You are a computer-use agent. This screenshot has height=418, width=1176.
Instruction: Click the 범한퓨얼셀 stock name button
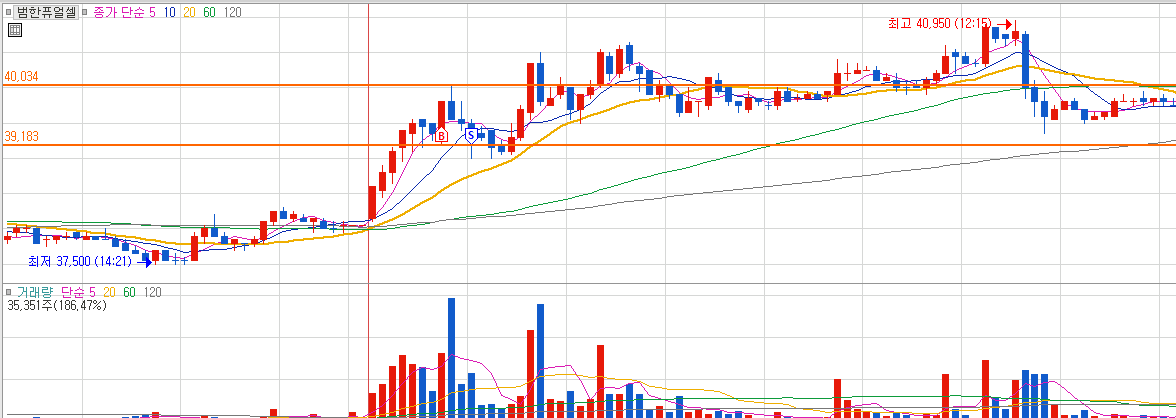(46, 13)
